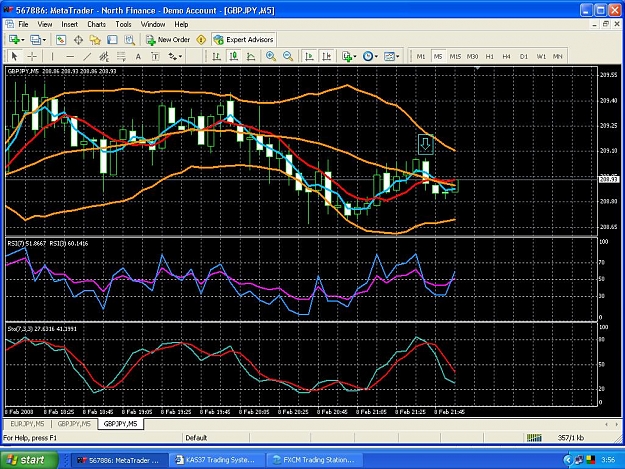625x469 pixels.
Task: Toggle chart shift from right border
Action: 326,56
